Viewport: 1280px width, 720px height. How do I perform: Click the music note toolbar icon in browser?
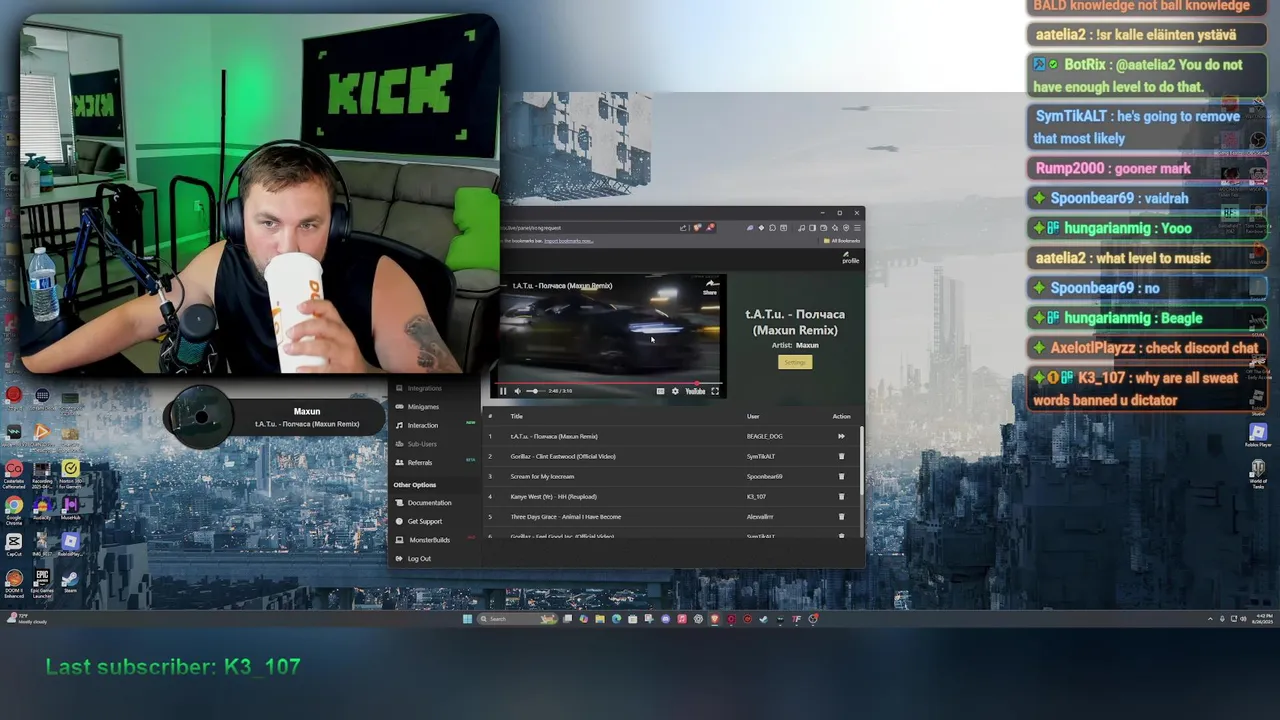[x=801, y=228]
